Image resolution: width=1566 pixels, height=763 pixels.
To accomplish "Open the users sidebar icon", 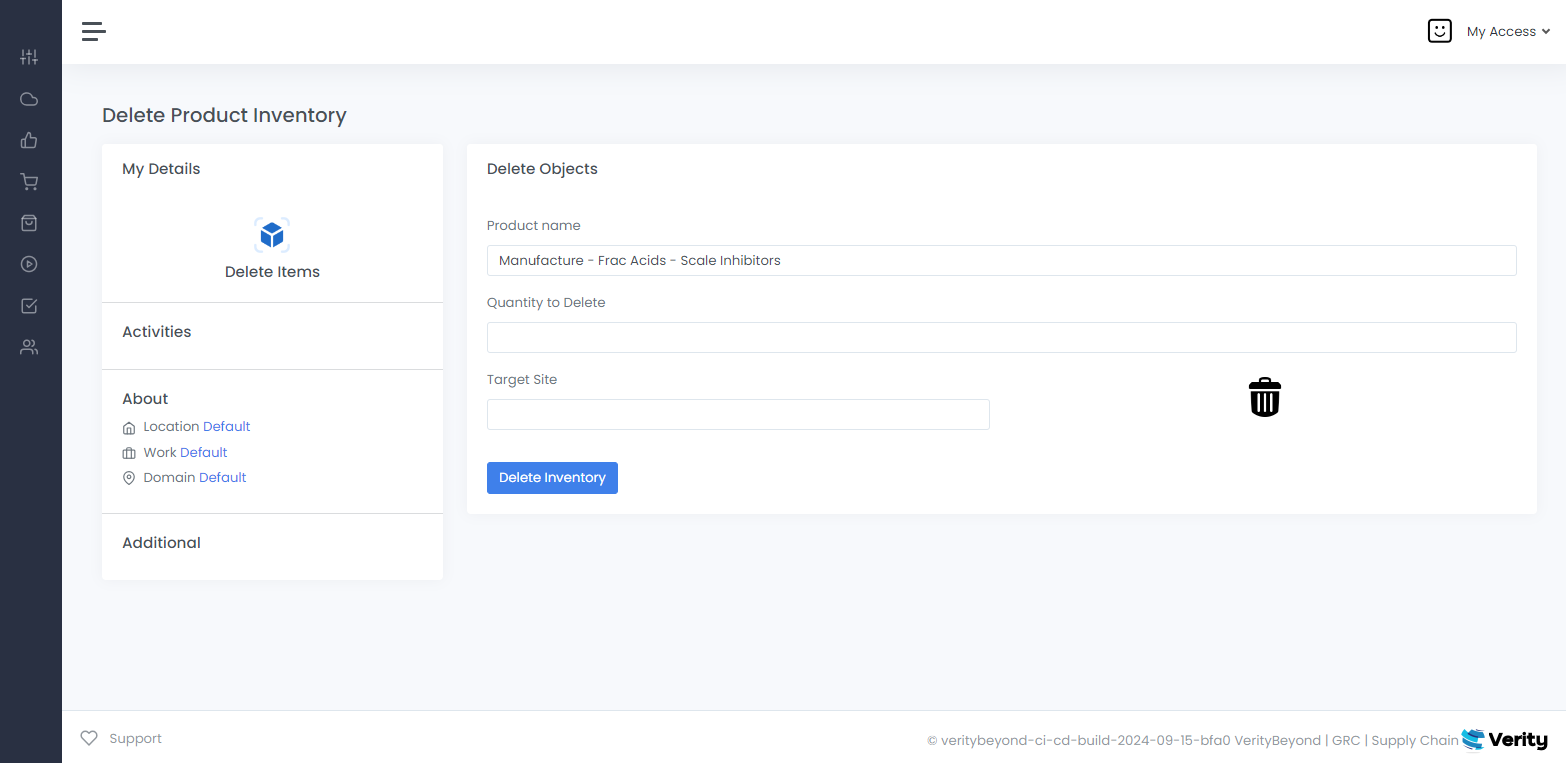I will [29, 347].
